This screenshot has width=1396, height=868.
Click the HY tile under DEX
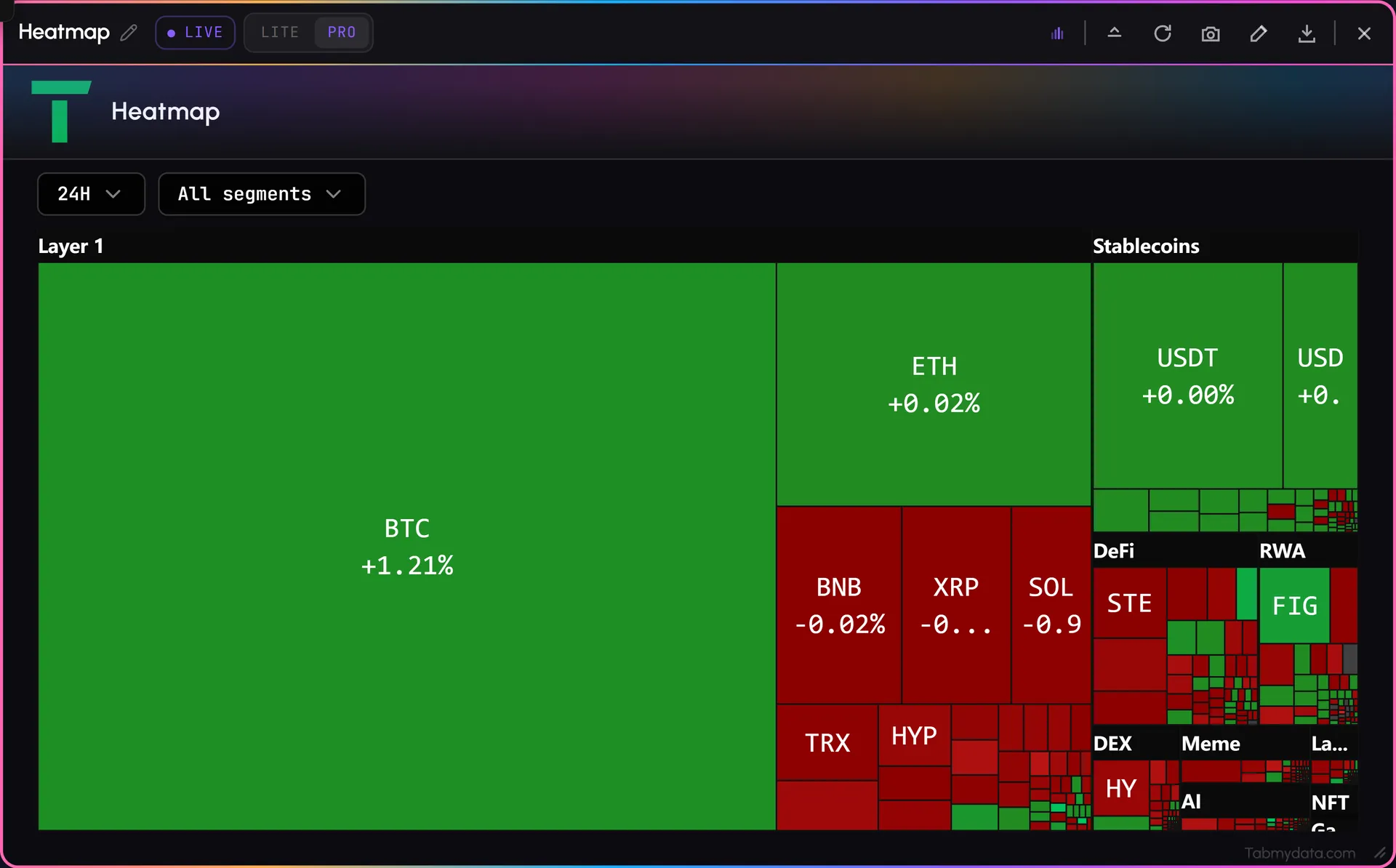coord(1121,788)
